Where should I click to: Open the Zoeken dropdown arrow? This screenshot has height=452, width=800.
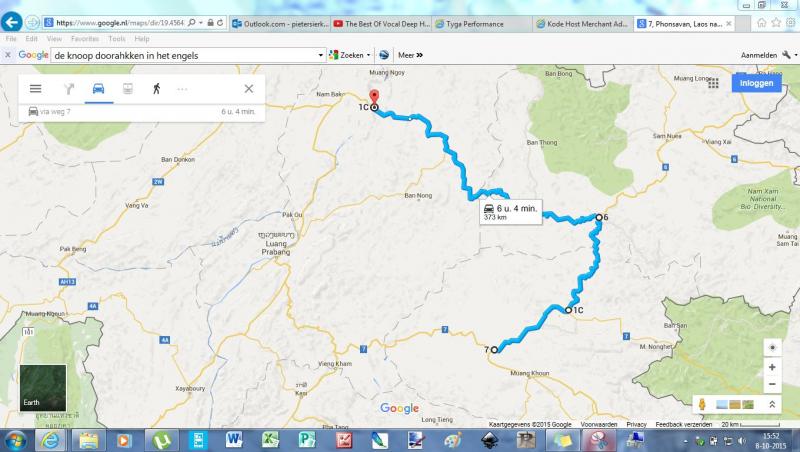(x=368, y=55)
